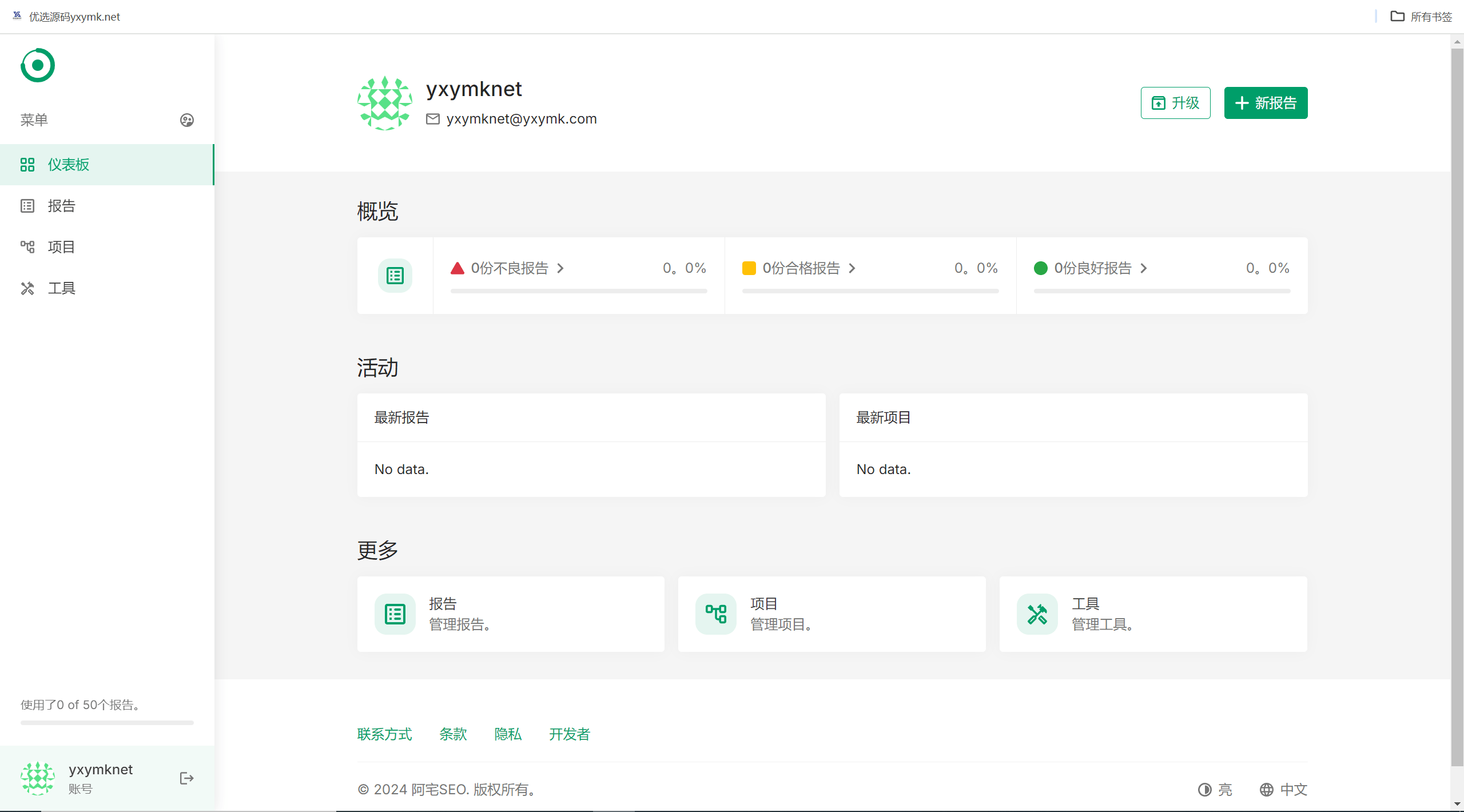This screenshot has height=812, width=1464.
Task: Open the menu palette settings icon
Action: click(x=187, y=120)
